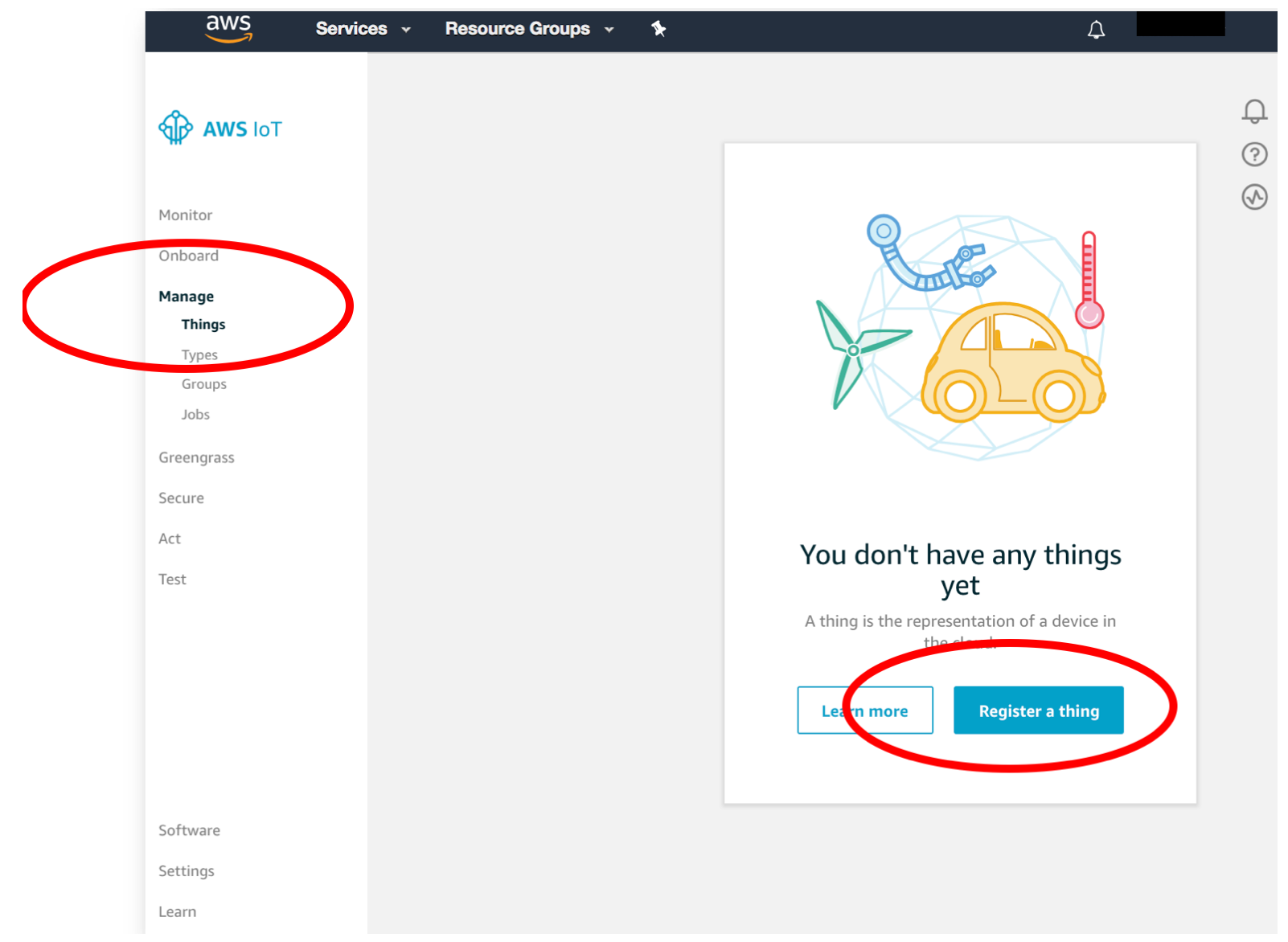Open the activity monitor pulse icon
Viewport: 1288px width, 942px height.
point(1254,197)
